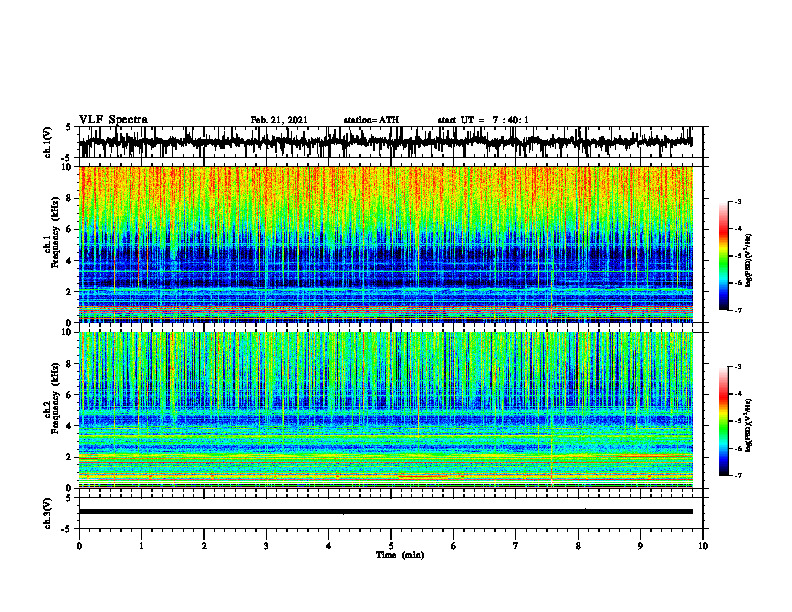792x612 pixels.
Task: Click time axis tick label "5"
Action: tap(391, 546)
